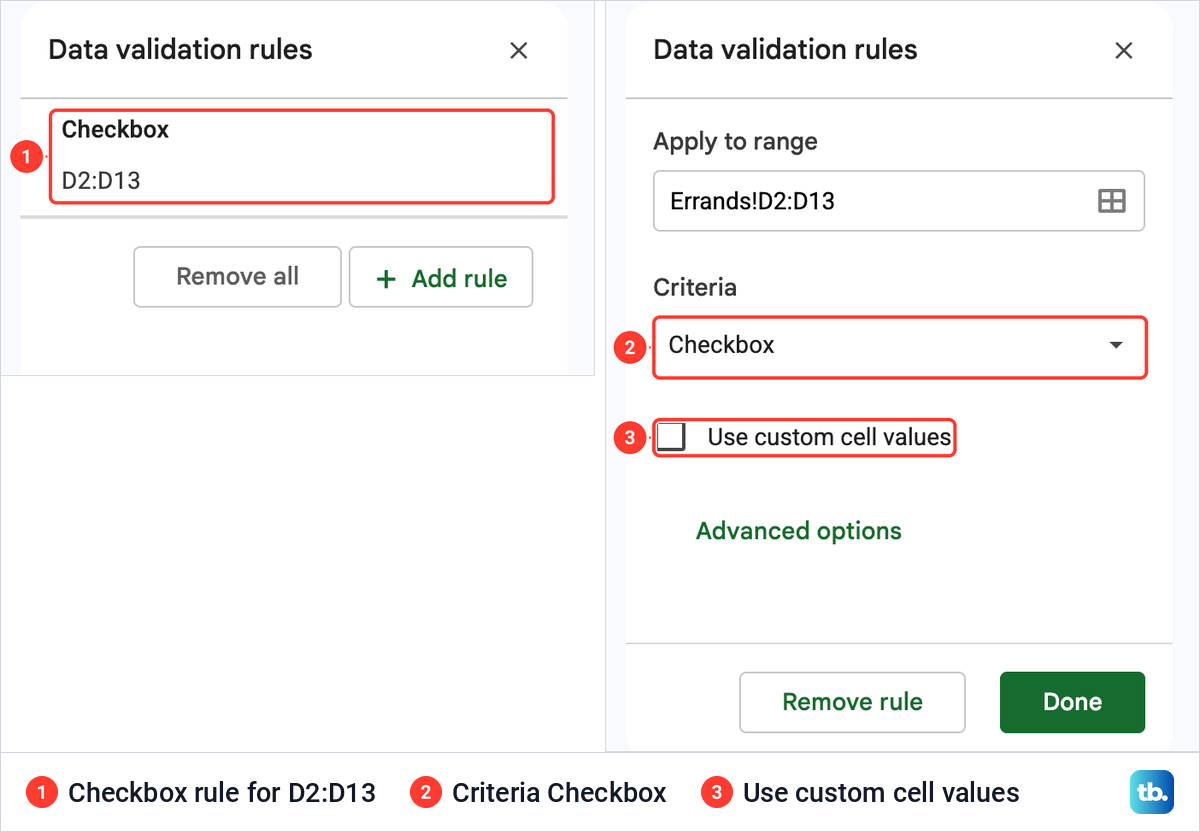Click the green Done button
The height and width of the screenshot is (832, 1200).
coord(1072,702)
